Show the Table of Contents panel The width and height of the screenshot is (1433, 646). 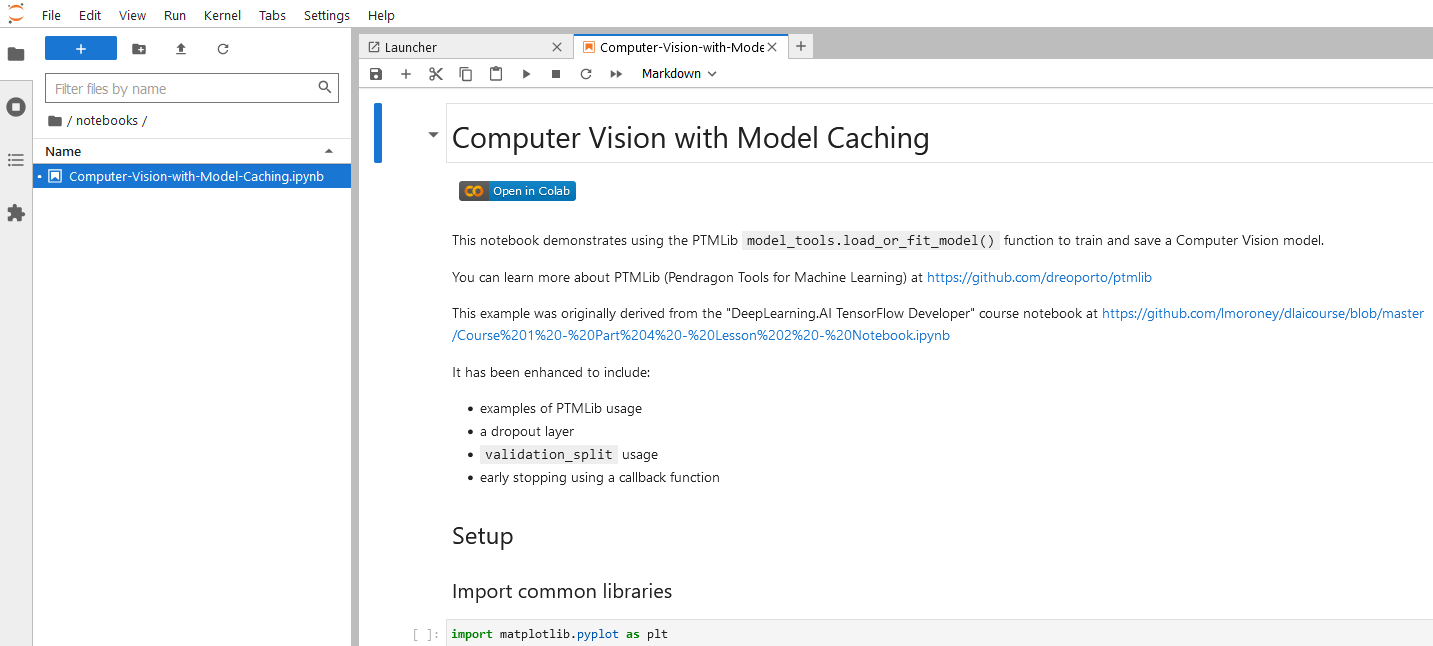[x=16, y=160]
